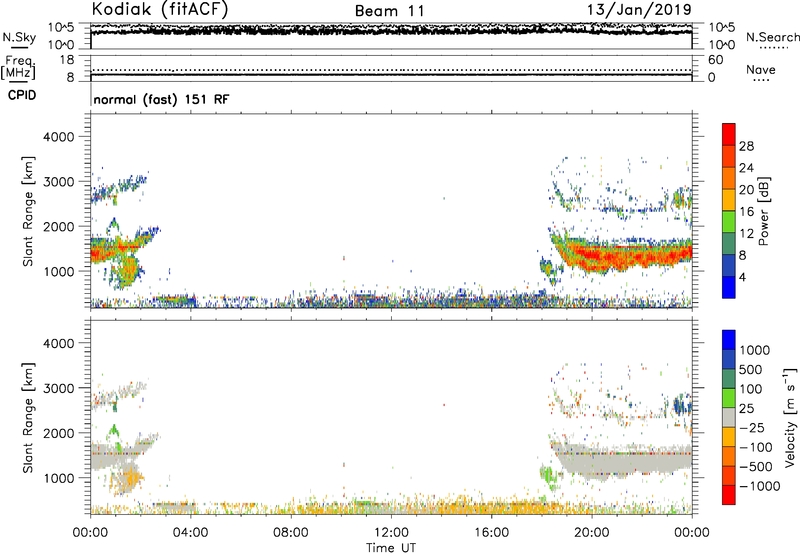Image resolution: width=800 pixels, height=554 pixels.
Task: Click the '4000' tick in Velocity panel
Action: click(x=59, y=343)
